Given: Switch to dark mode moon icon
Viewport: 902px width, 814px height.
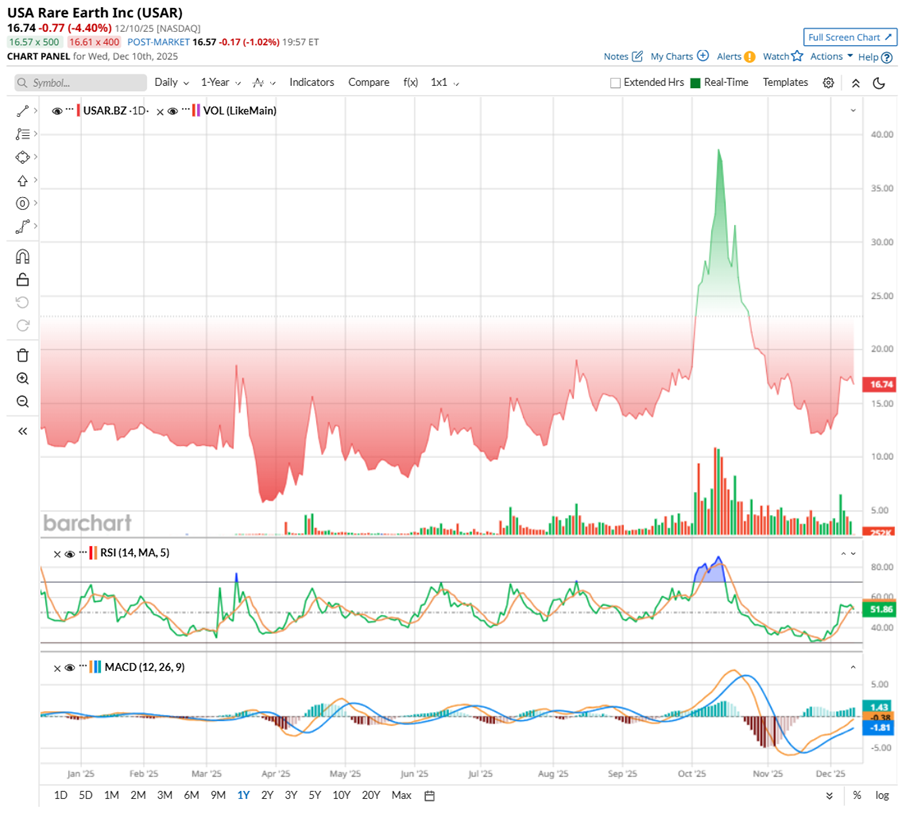Looking at the screenshot, I should [879, 83].
